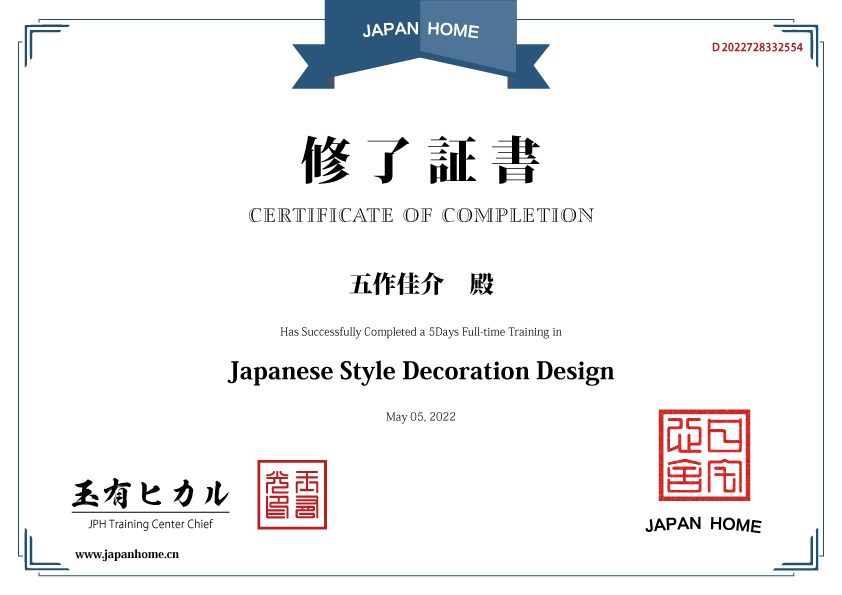Click the top-left corner ornament
This screenshot has width=842, height=595.
42,44
